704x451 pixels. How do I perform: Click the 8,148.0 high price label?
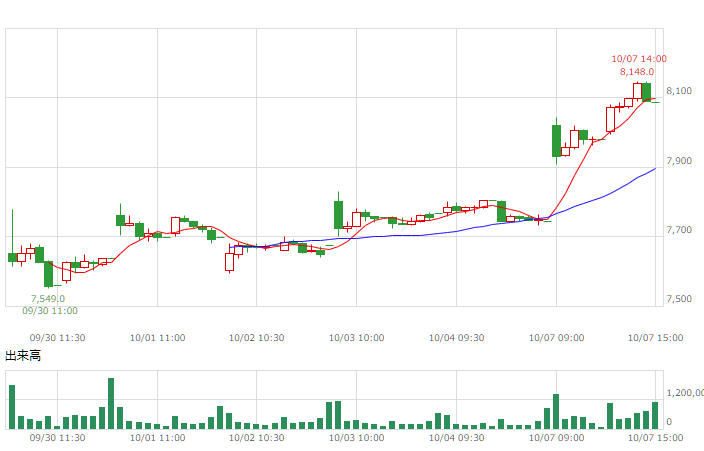(637, 72)
